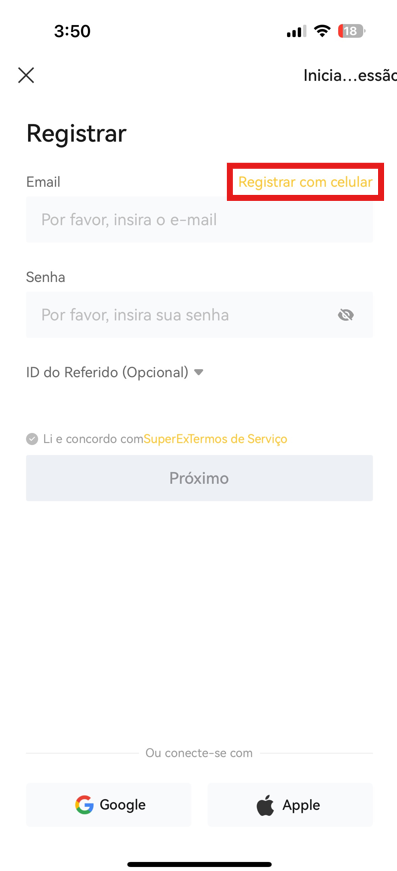Viewport: 397px width, 871px height.
Task: Expand the ID do Referido dropdown arrow
Action: pyautogui.click(x=199, y=372)
